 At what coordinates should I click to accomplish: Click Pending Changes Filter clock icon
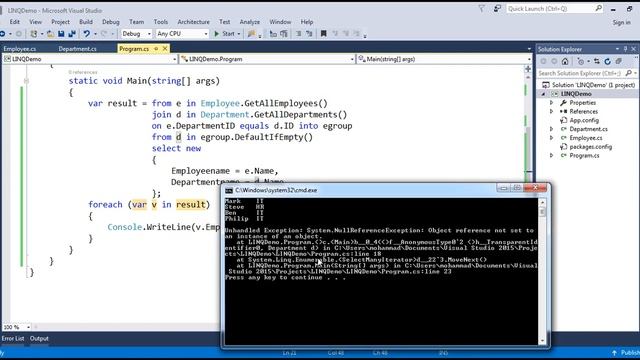[x=580, y=62]
